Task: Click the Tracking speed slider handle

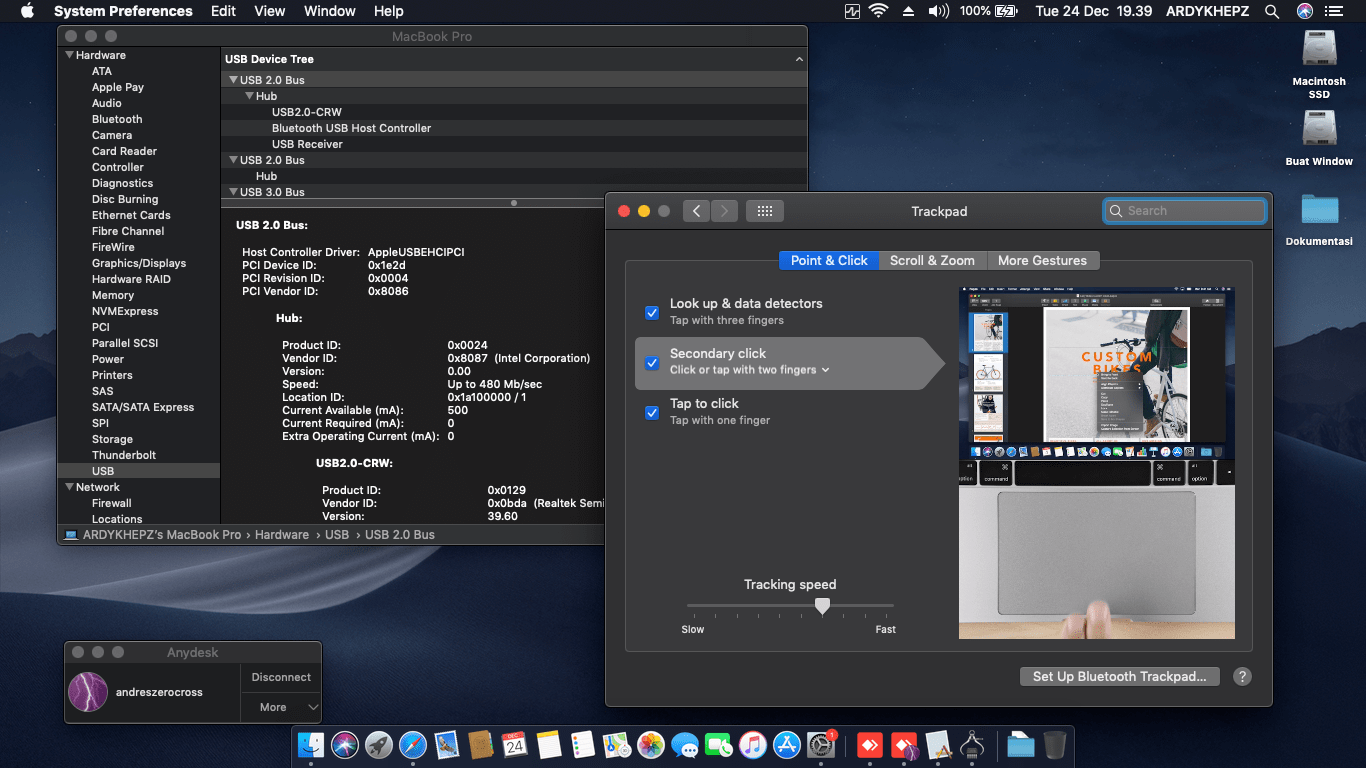Action: click(x=822, y=606)
